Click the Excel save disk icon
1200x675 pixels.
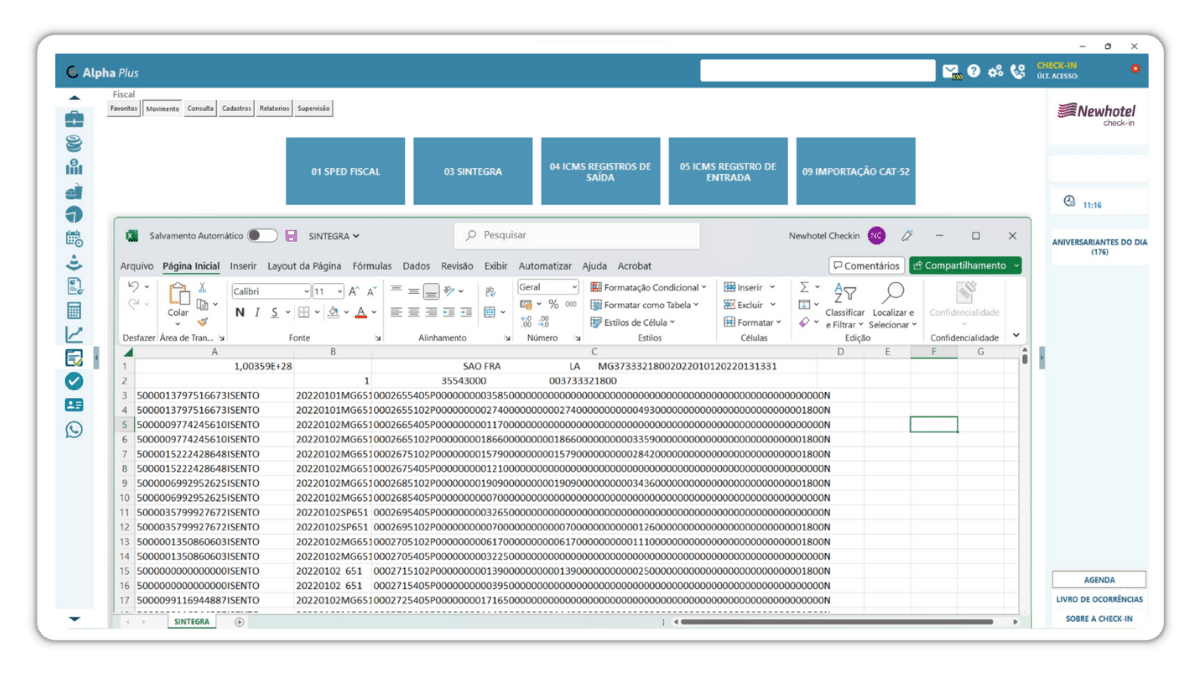291,236
